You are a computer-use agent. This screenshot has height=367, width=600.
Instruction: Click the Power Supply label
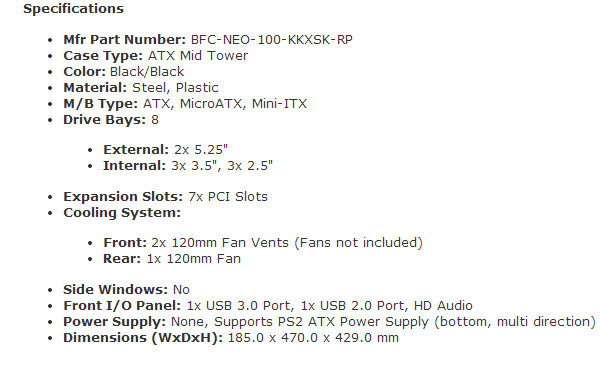[114, 322]
